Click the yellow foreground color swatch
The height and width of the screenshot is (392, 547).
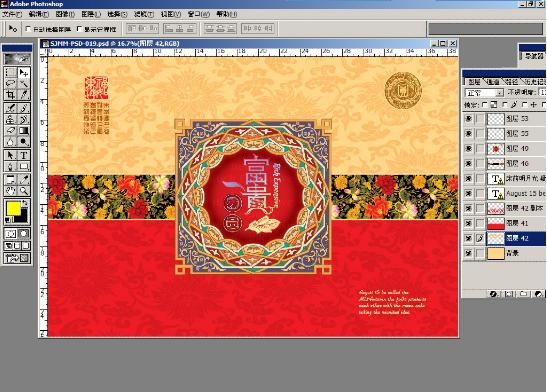click(x=14, y=209)
